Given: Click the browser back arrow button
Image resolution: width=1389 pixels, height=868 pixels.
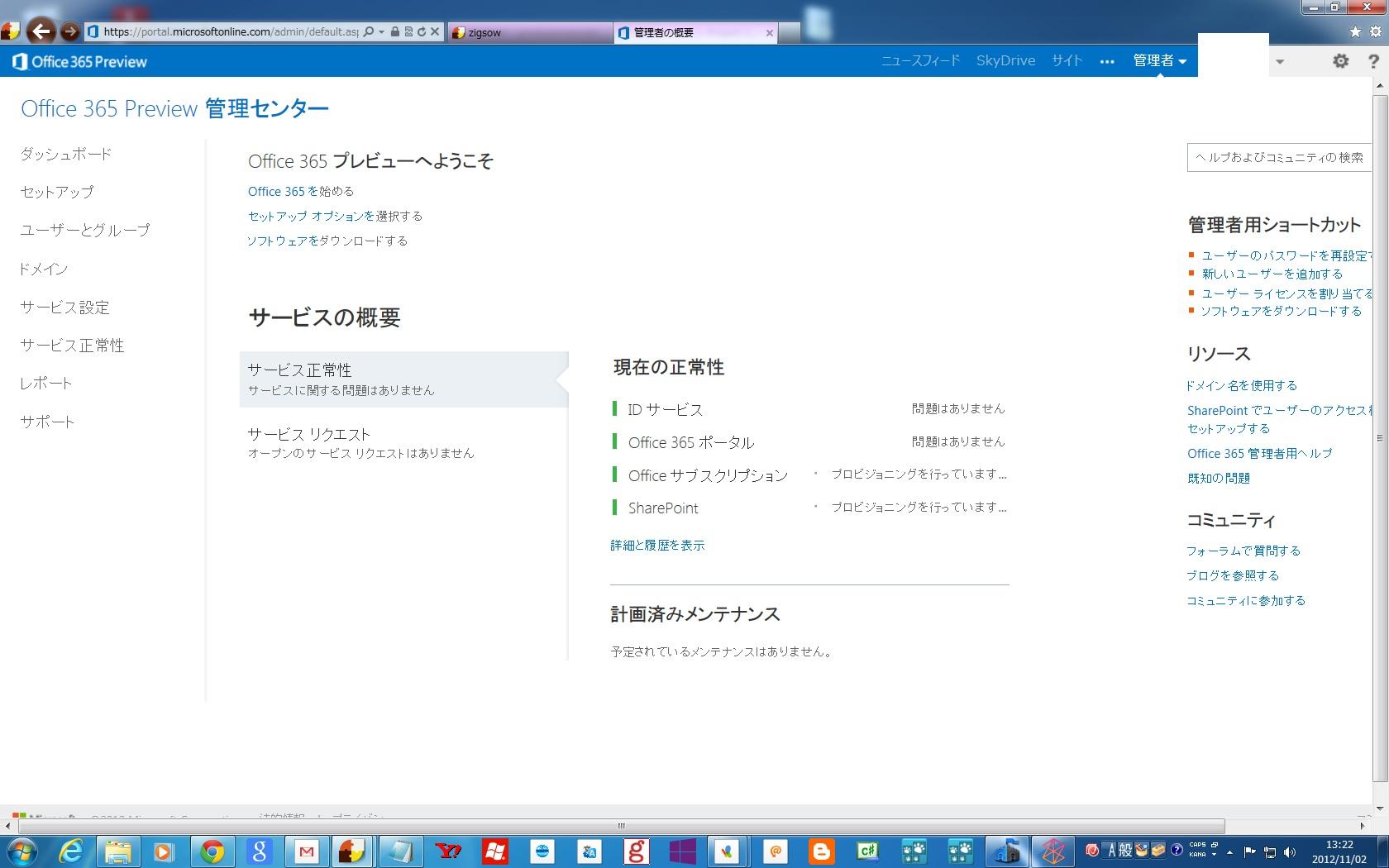Looking at the screenshot, I should 41,31.
